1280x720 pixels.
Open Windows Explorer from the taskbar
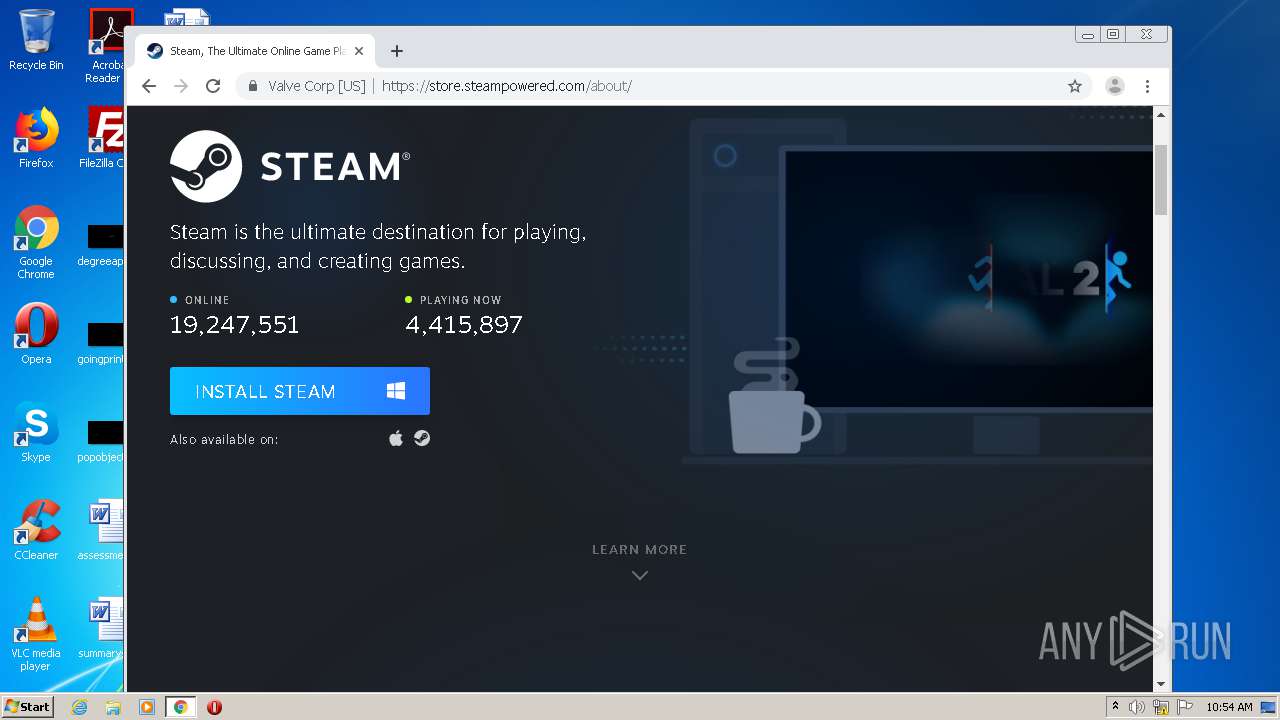click(x=113, y=707)
